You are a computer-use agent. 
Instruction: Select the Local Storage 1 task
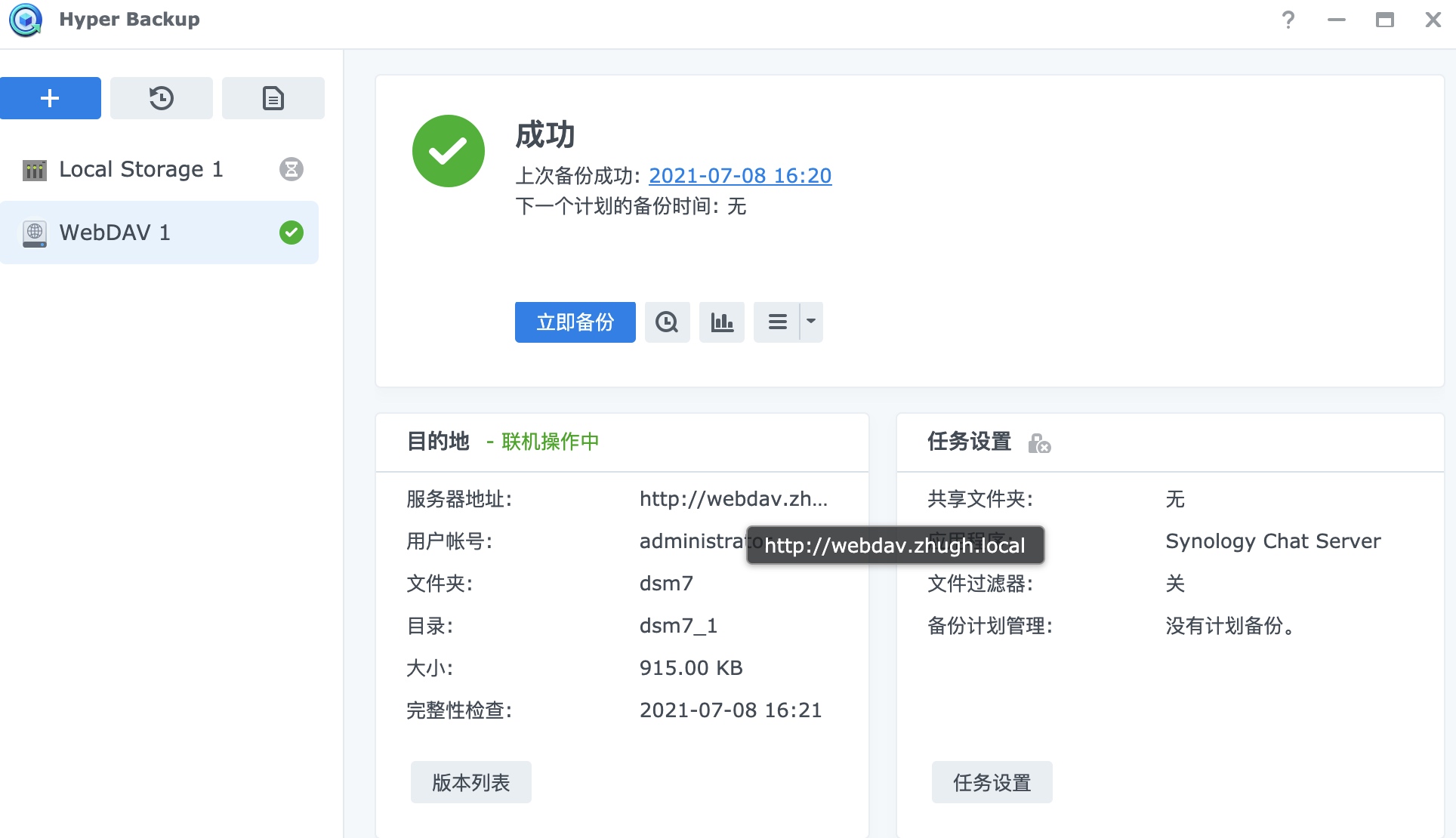(x=159, y=169)
